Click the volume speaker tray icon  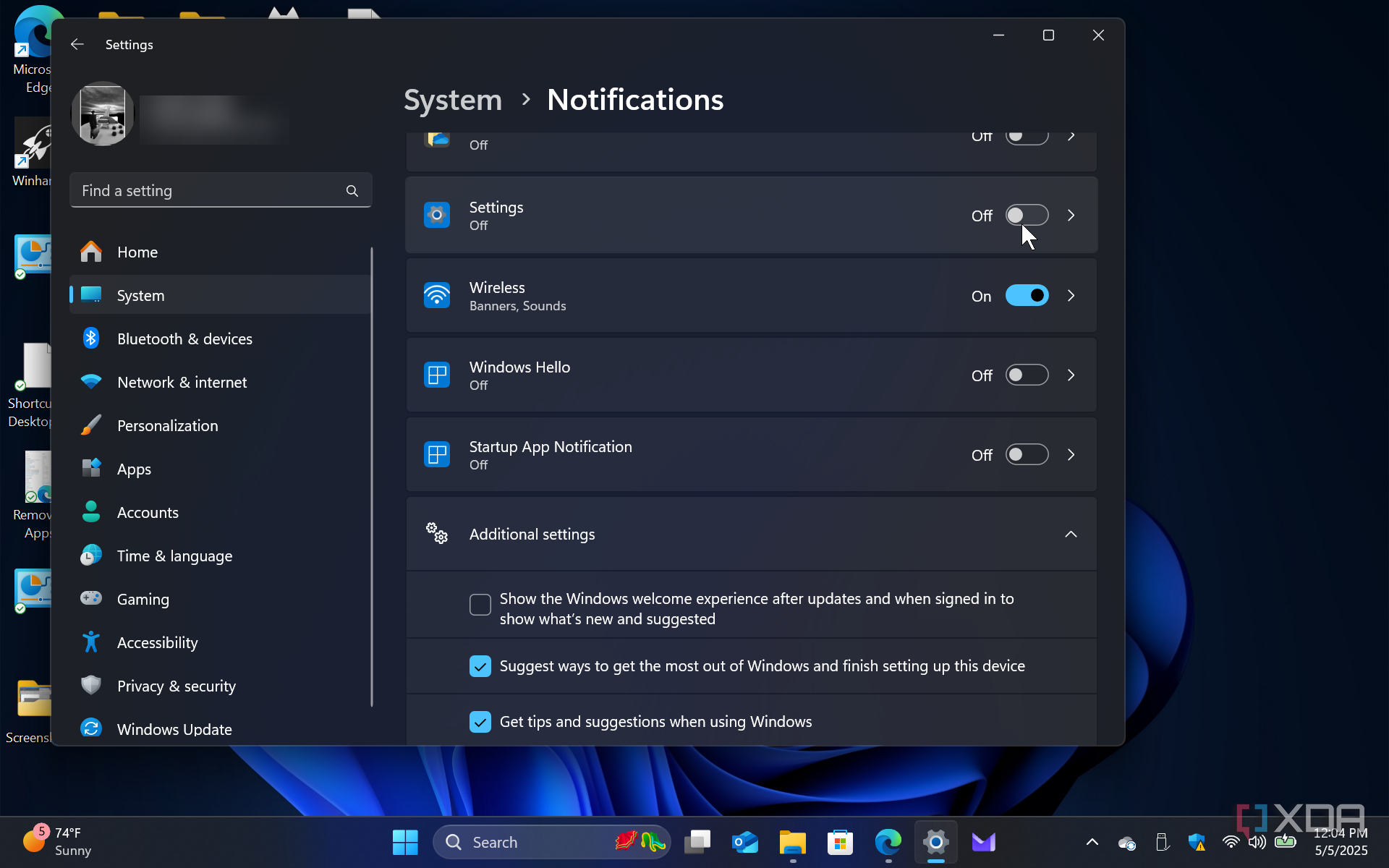pyautogui.click(x=1257, y=842)
